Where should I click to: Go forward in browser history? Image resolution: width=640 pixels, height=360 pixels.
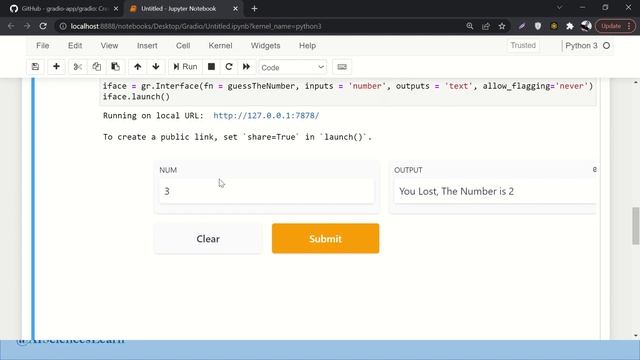pyautogui.click(x=27, y=26)
